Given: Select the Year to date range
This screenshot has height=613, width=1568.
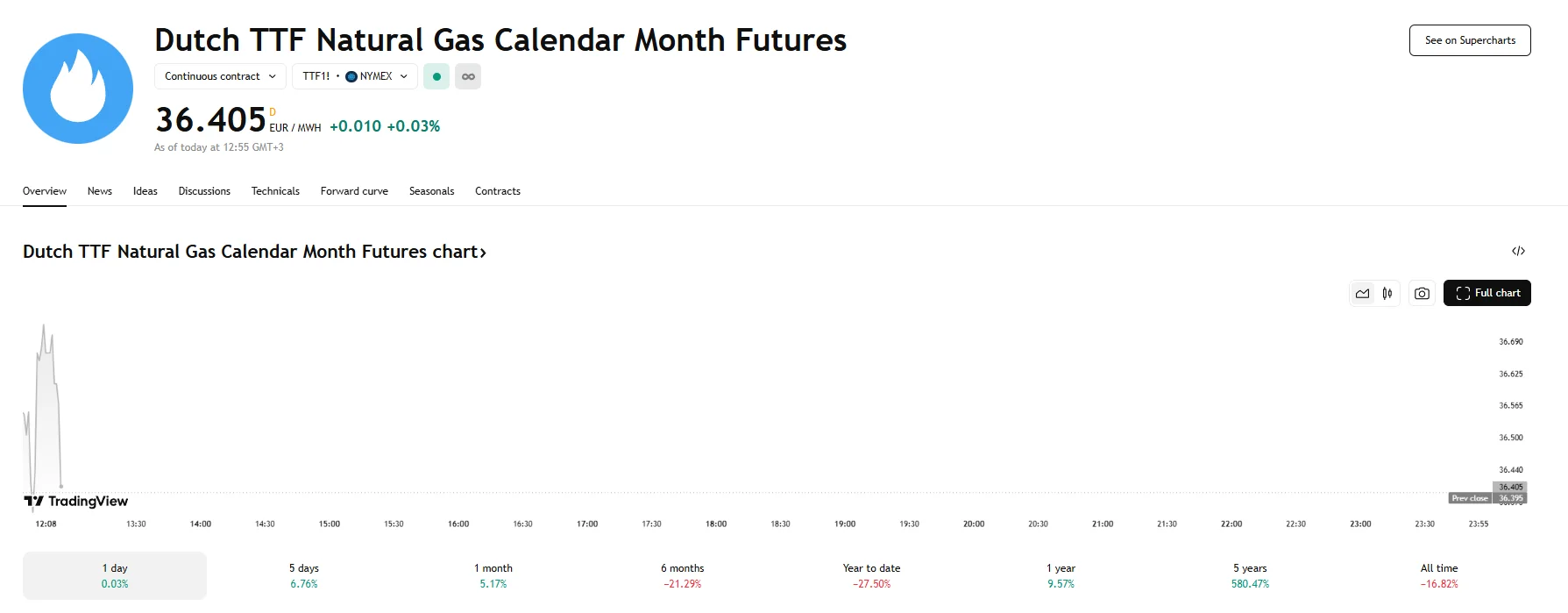Looking at the screenshot, I should [x=871, y=575].
